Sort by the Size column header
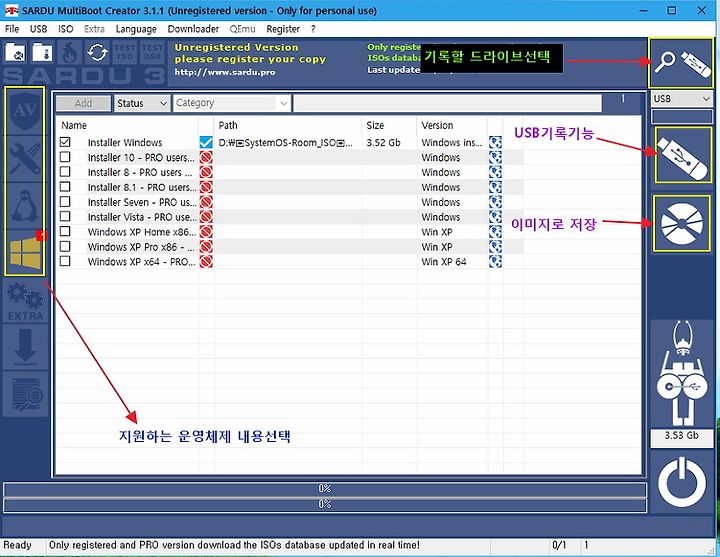The height and width of the screenshot is (557, 720). [x=375, y=125]
